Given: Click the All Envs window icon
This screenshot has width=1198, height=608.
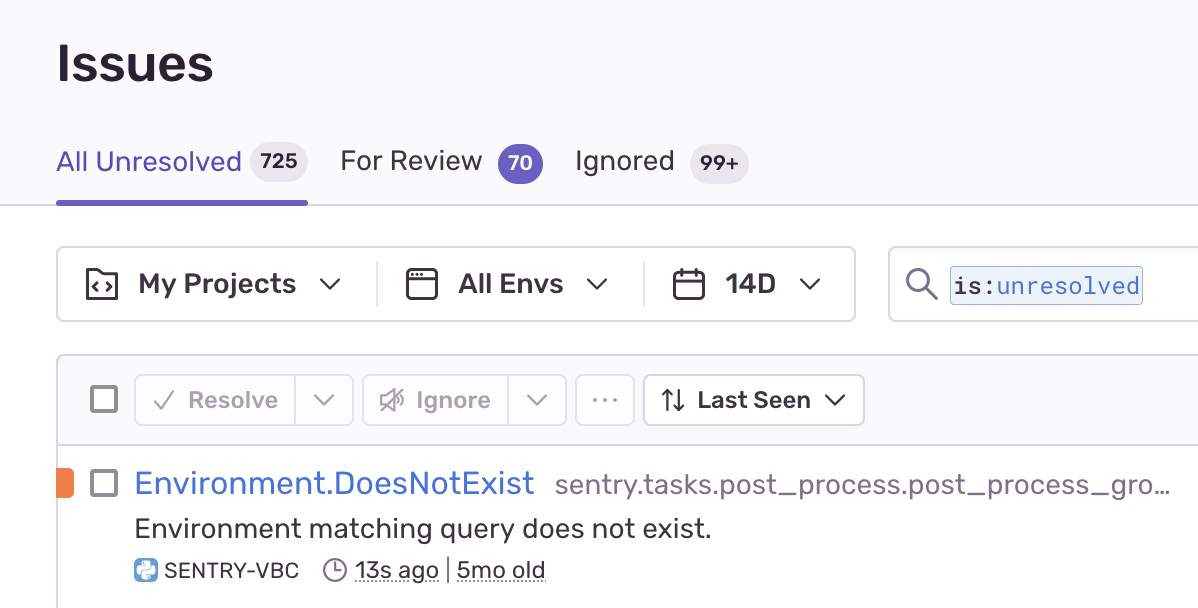Looking at the screenshot, I should coord(422,284).
